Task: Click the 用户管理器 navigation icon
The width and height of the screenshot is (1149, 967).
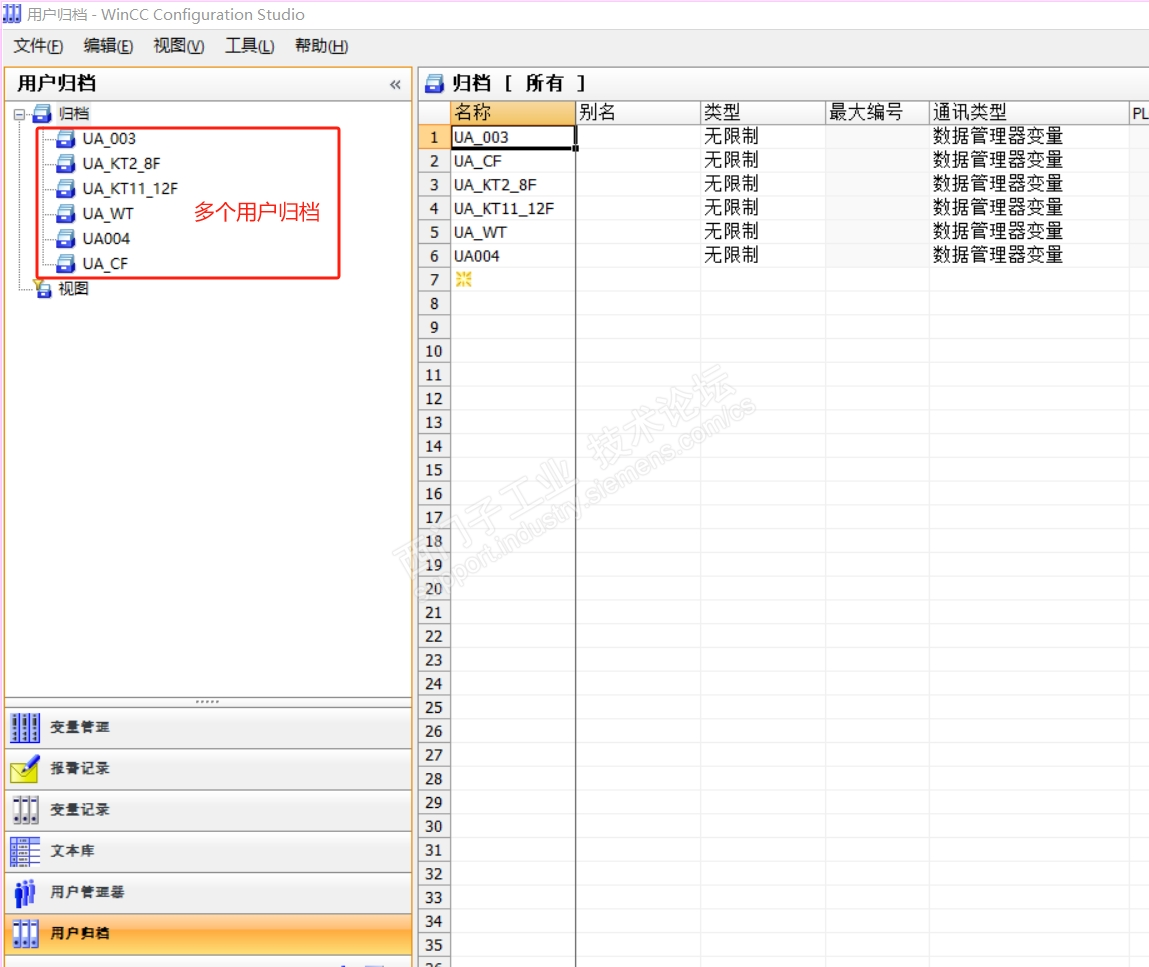Action: point(25,892)
